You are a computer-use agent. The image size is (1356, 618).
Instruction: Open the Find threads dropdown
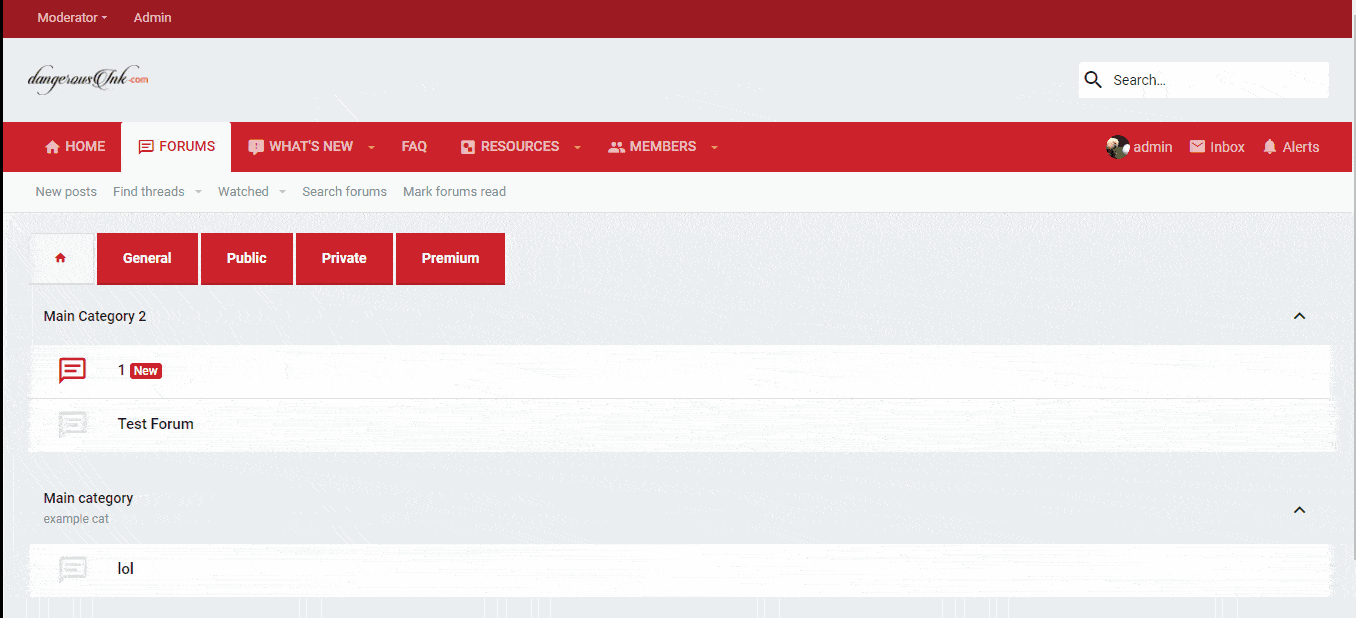pos(198,192)
